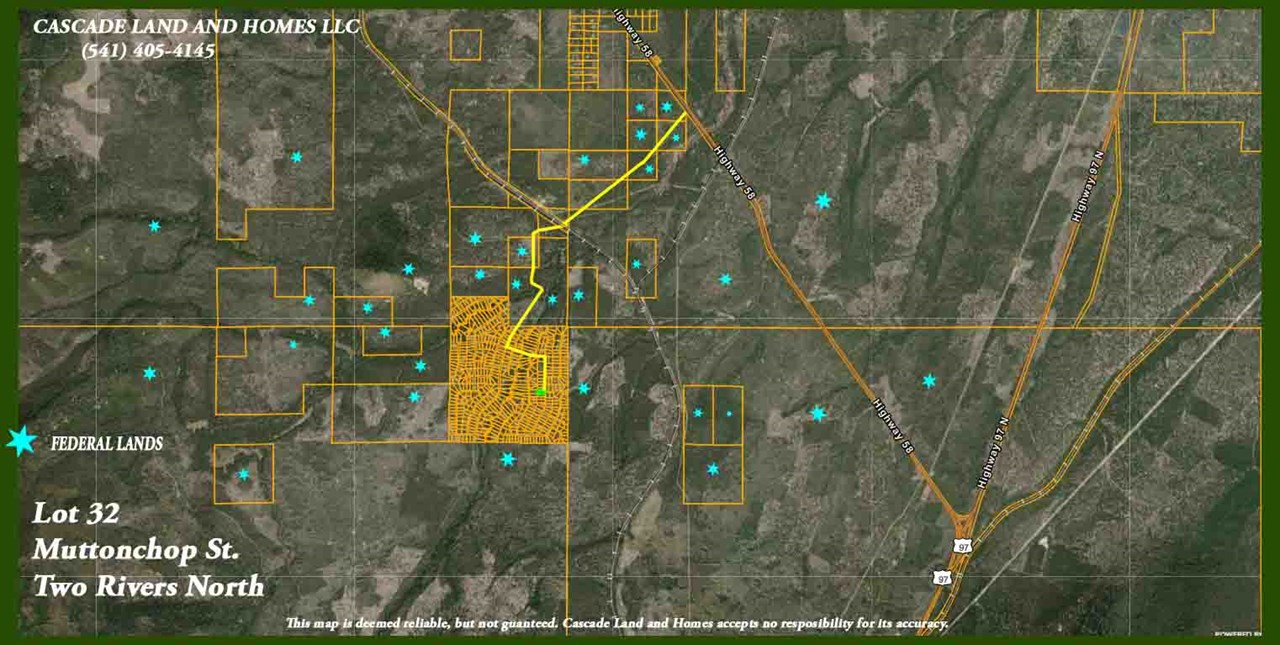The height and width of the screenshot is (645, 1280).
Task: Click the star just east of green lot marker
Action: [584, 388]
